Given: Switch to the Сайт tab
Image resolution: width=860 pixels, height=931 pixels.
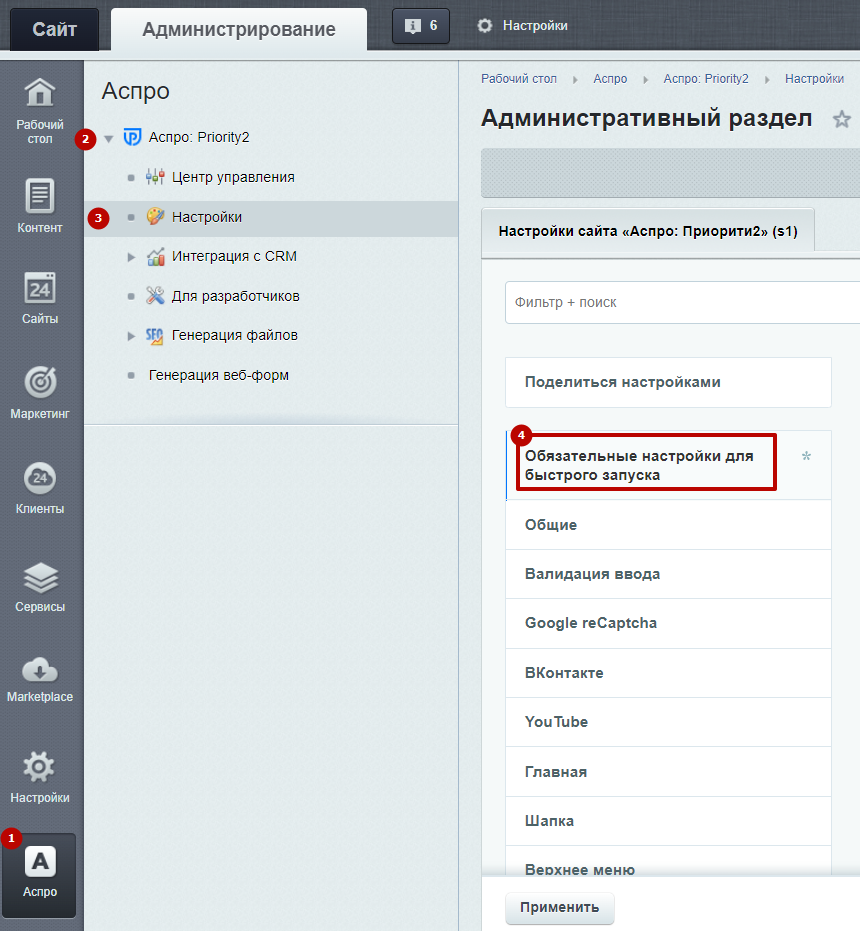Looking at the screenshot, I should pos(54,29).
